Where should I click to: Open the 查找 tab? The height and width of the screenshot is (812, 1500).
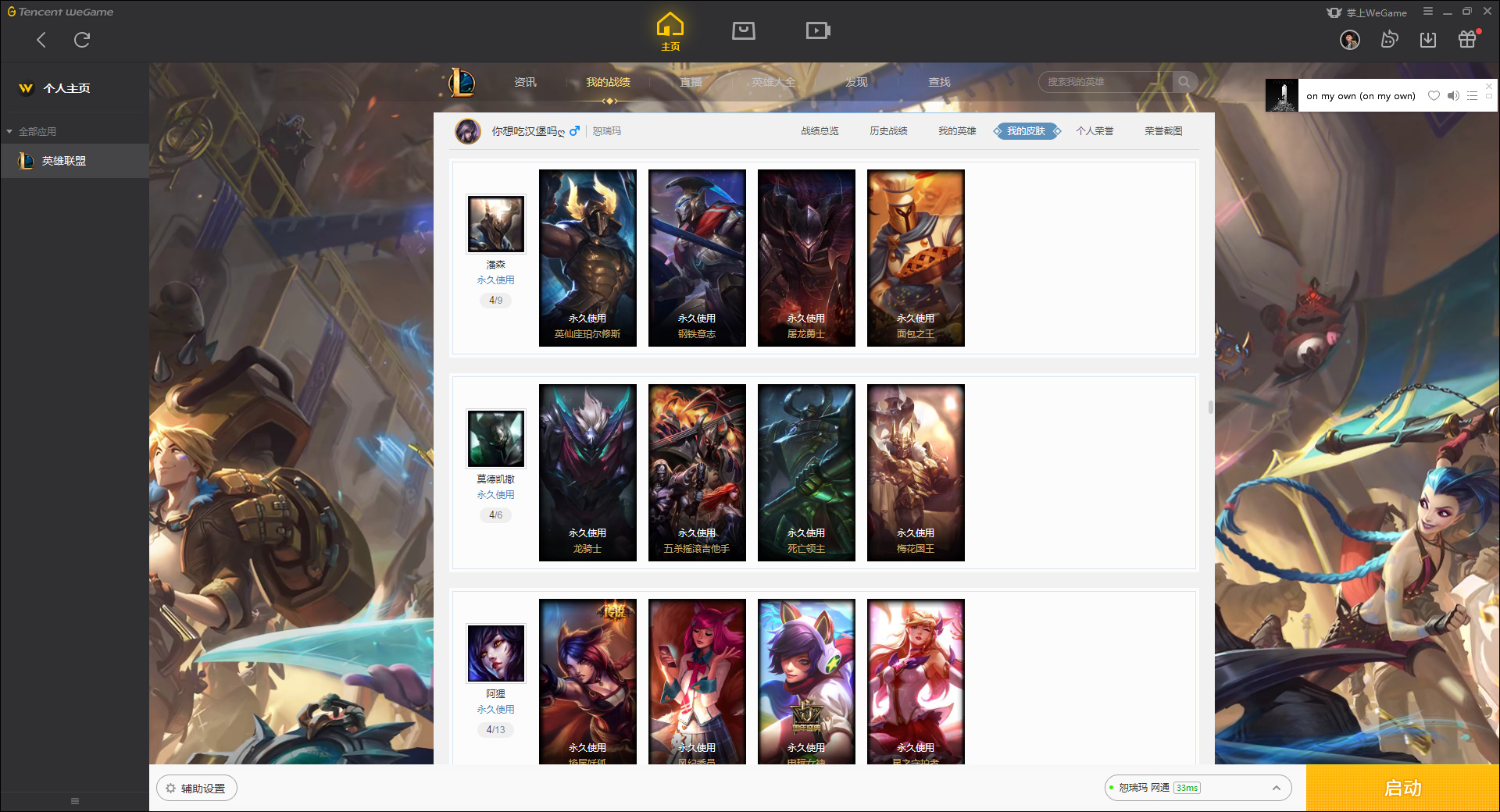coord(939,82)
